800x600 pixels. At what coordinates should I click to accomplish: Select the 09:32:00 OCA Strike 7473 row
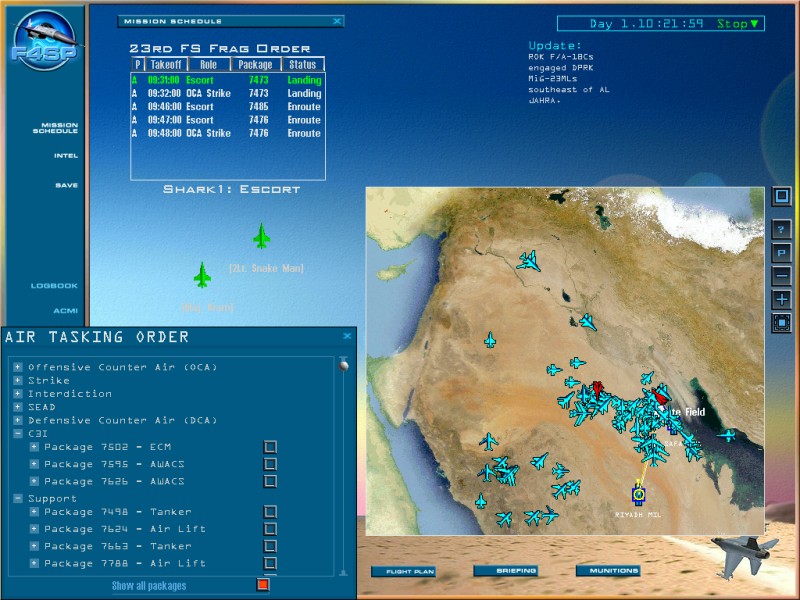click(x=228, y=93)
